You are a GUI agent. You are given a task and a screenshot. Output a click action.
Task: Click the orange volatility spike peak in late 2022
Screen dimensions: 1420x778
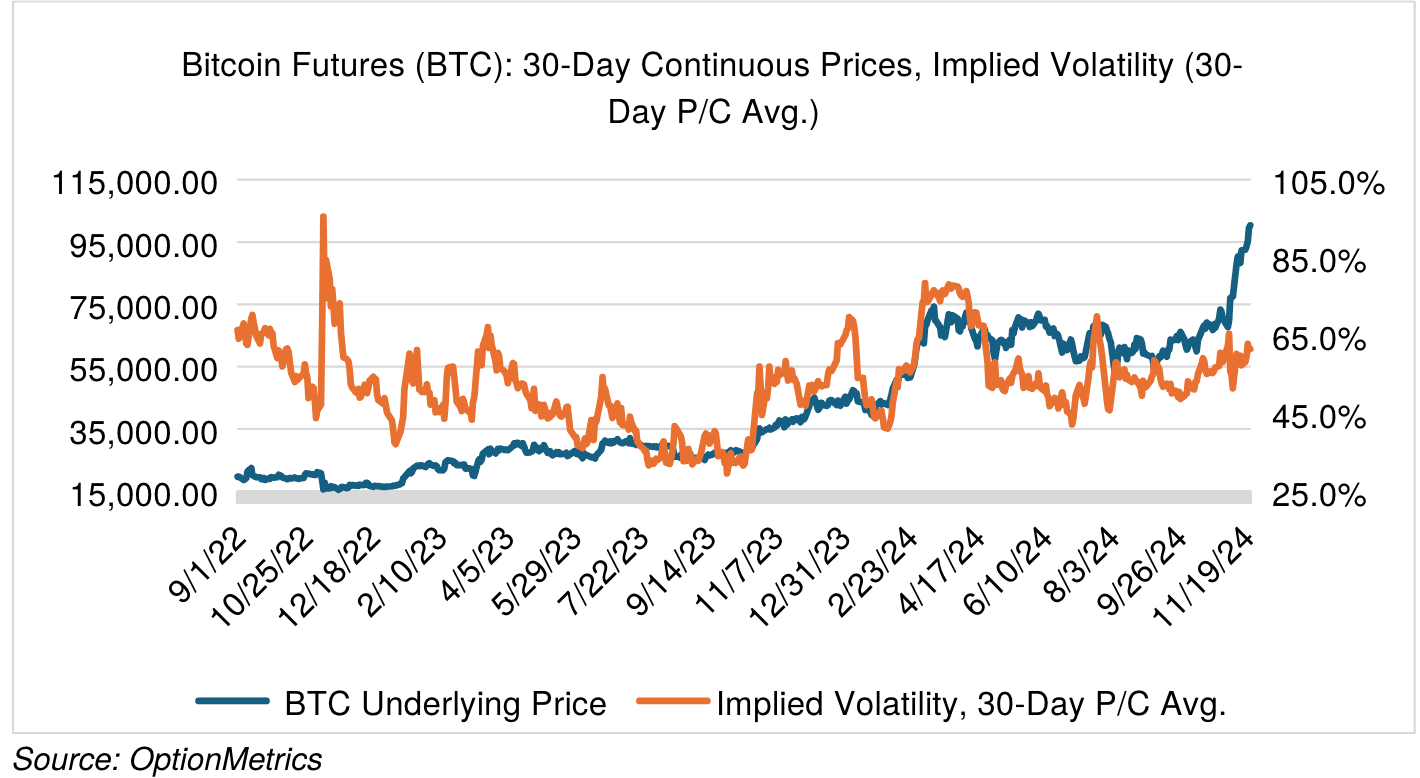point(323,216)
